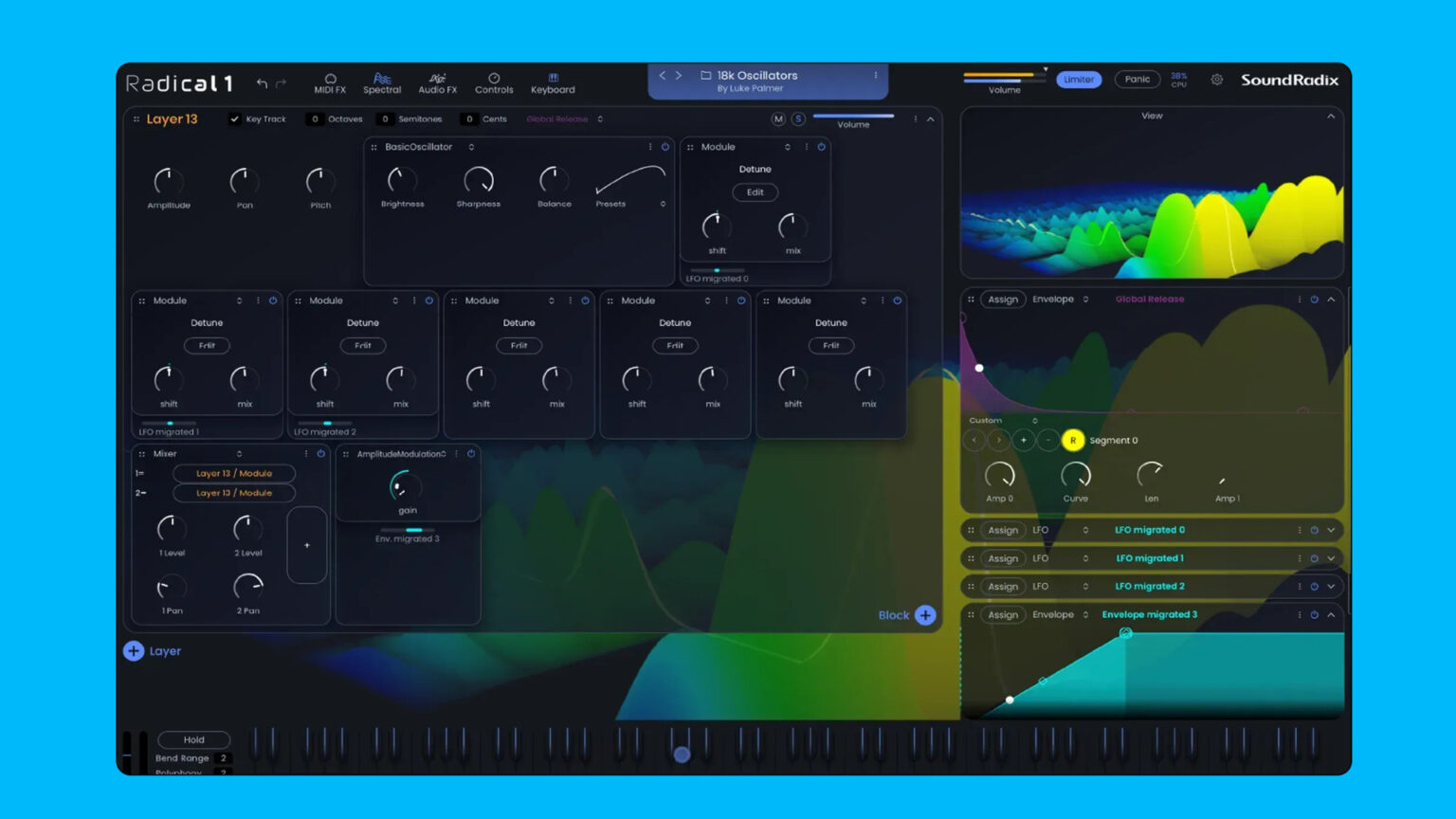Select the Spectral view icon

[382, 82]
